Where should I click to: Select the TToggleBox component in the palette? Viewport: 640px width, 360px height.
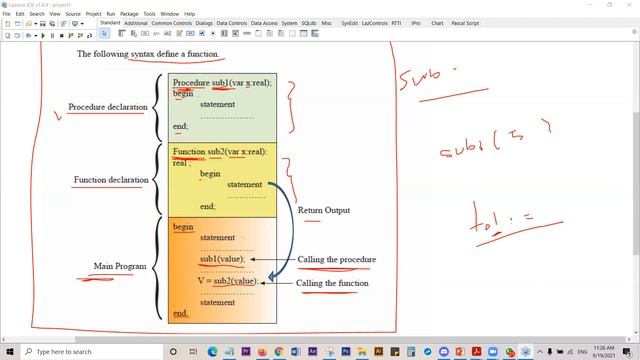tap(190, 33)
